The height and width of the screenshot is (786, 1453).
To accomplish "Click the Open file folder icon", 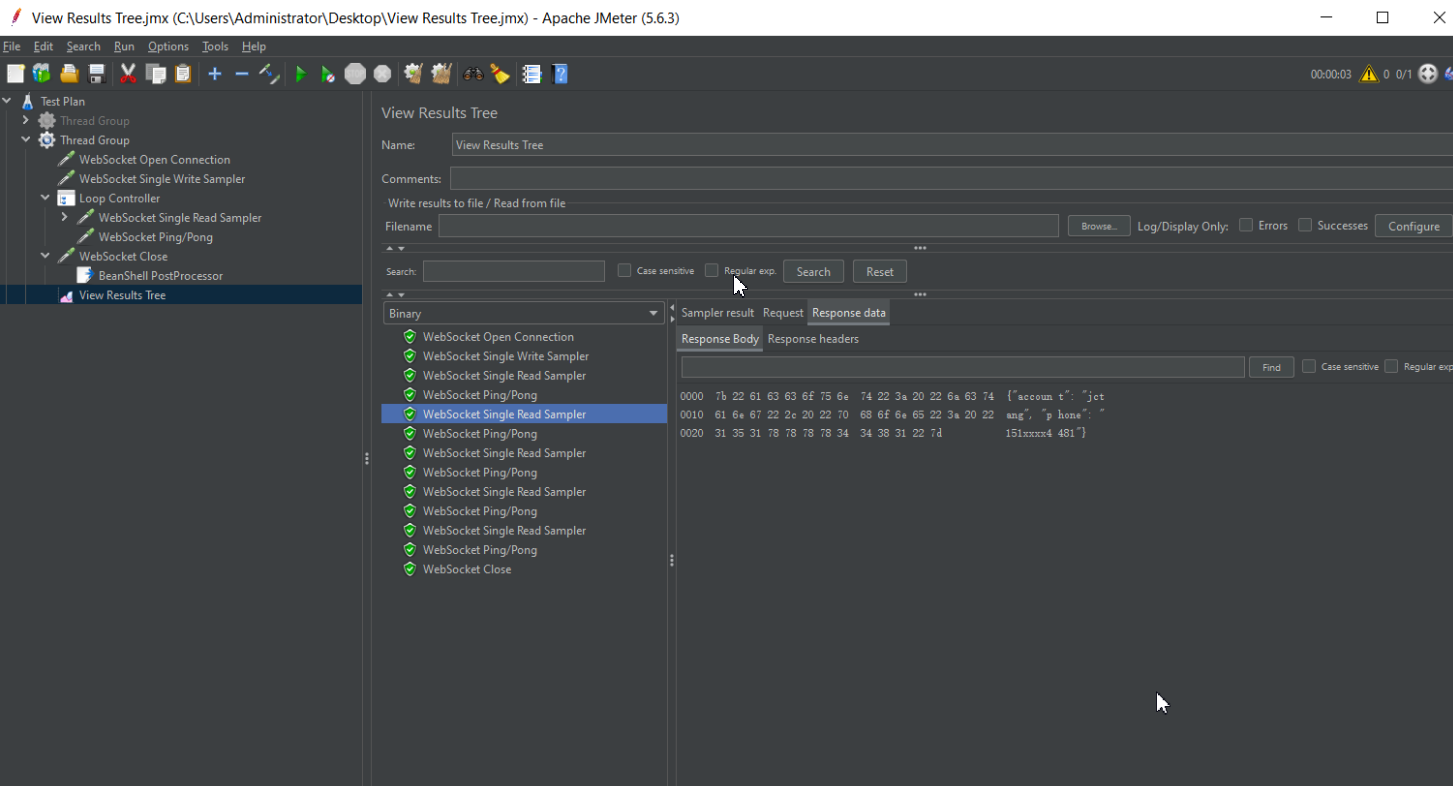I will point(69,74).
